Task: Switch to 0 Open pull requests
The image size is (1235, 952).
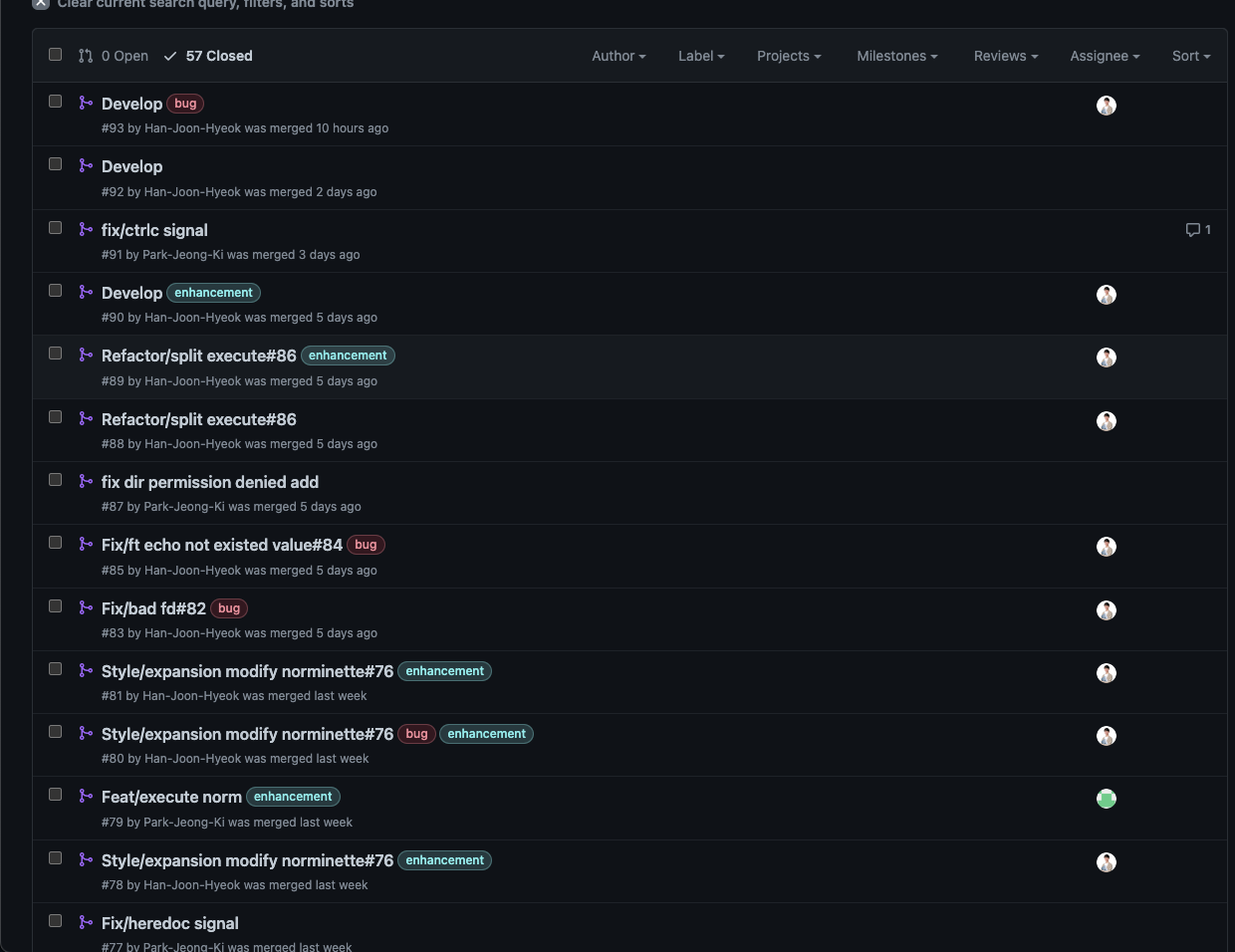Action: (124, 56)
